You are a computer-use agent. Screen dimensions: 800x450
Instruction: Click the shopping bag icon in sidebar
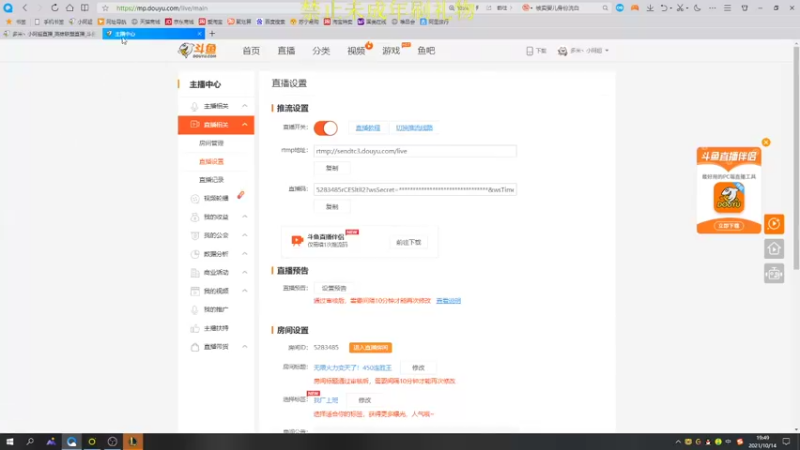(x=194, y=347)
